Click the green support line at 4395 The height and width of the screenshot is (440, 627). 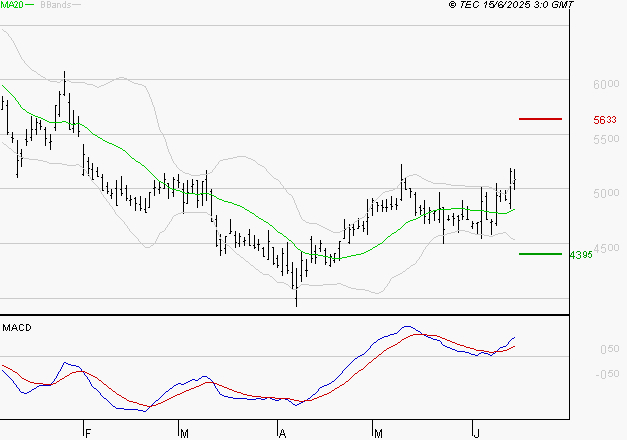pos(540,254)
